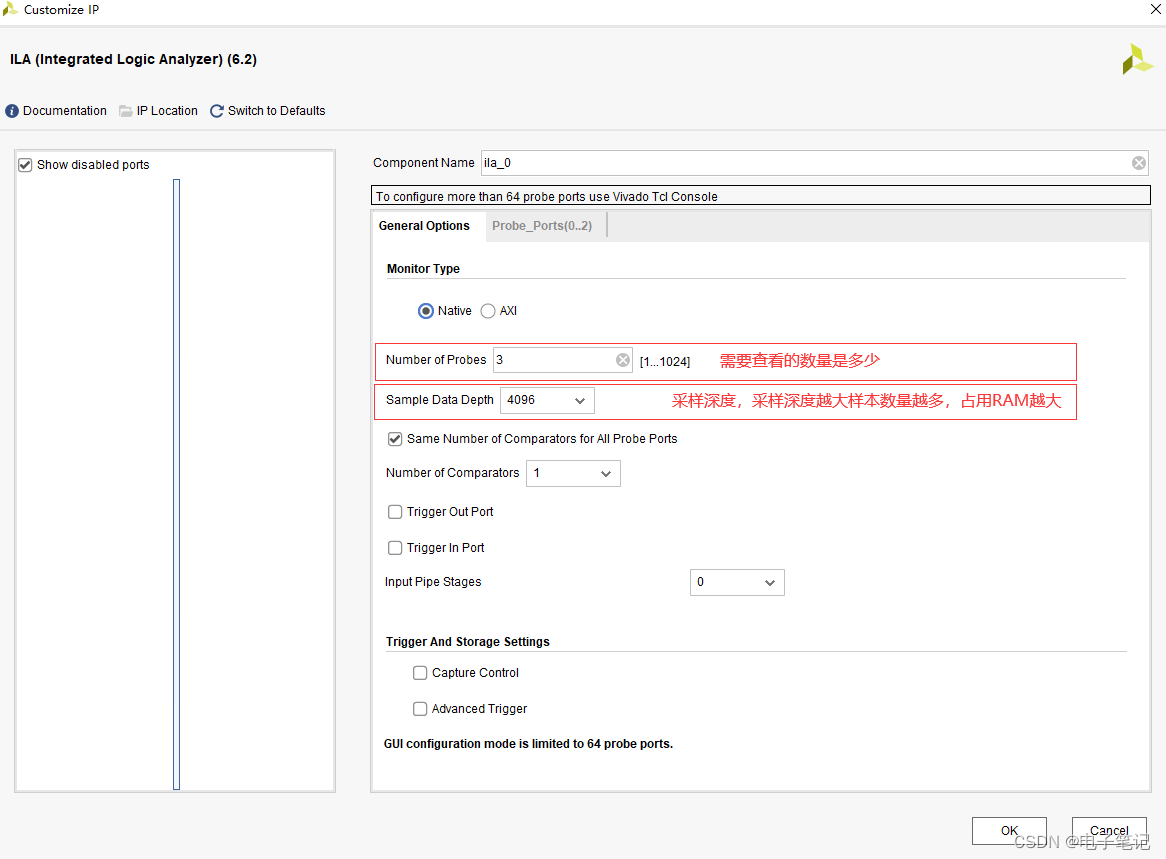Screen dimensions: 1166x859
Task: Click the IP Location folder icon
Action: tap(126, 111)
